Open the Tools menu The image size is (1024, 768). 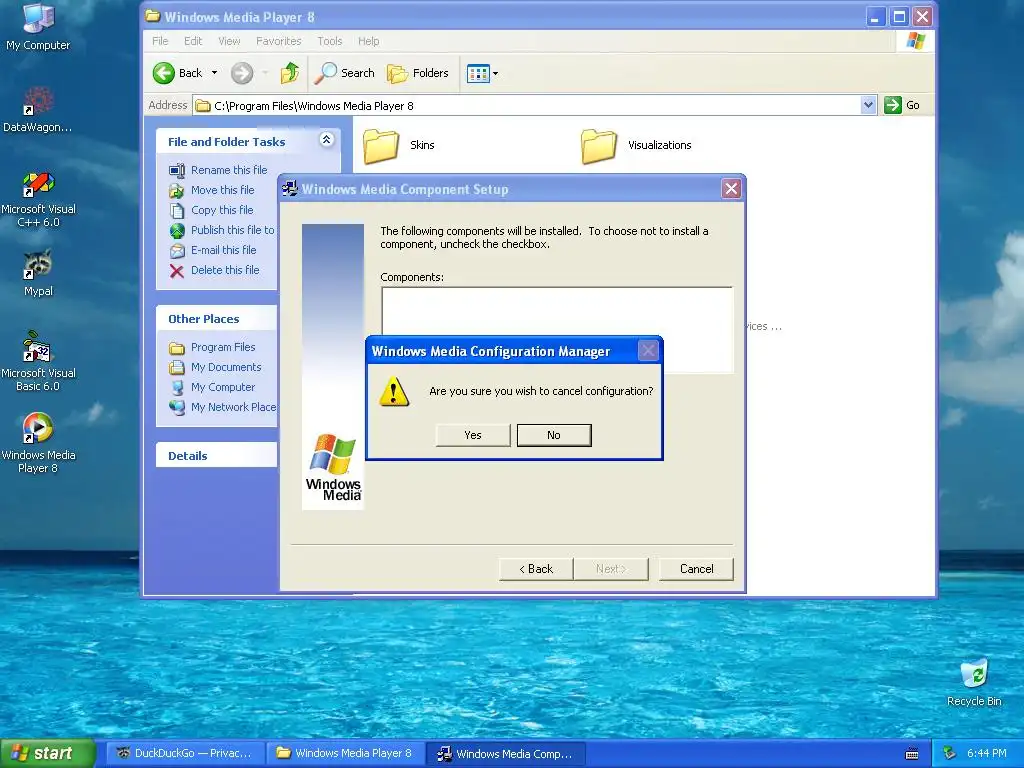point(330,41)
